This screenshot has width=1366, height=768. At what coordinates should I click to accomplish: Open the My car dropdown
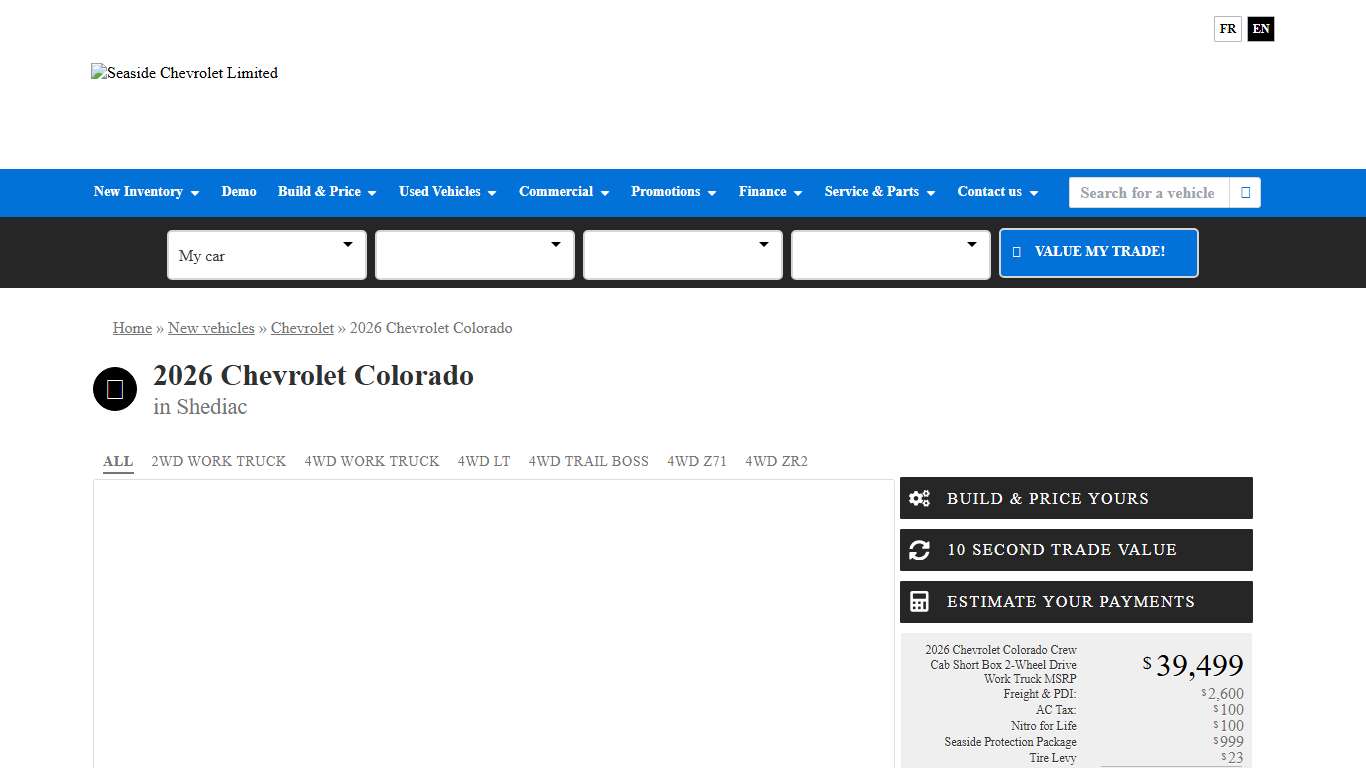[x=266, y=255]
